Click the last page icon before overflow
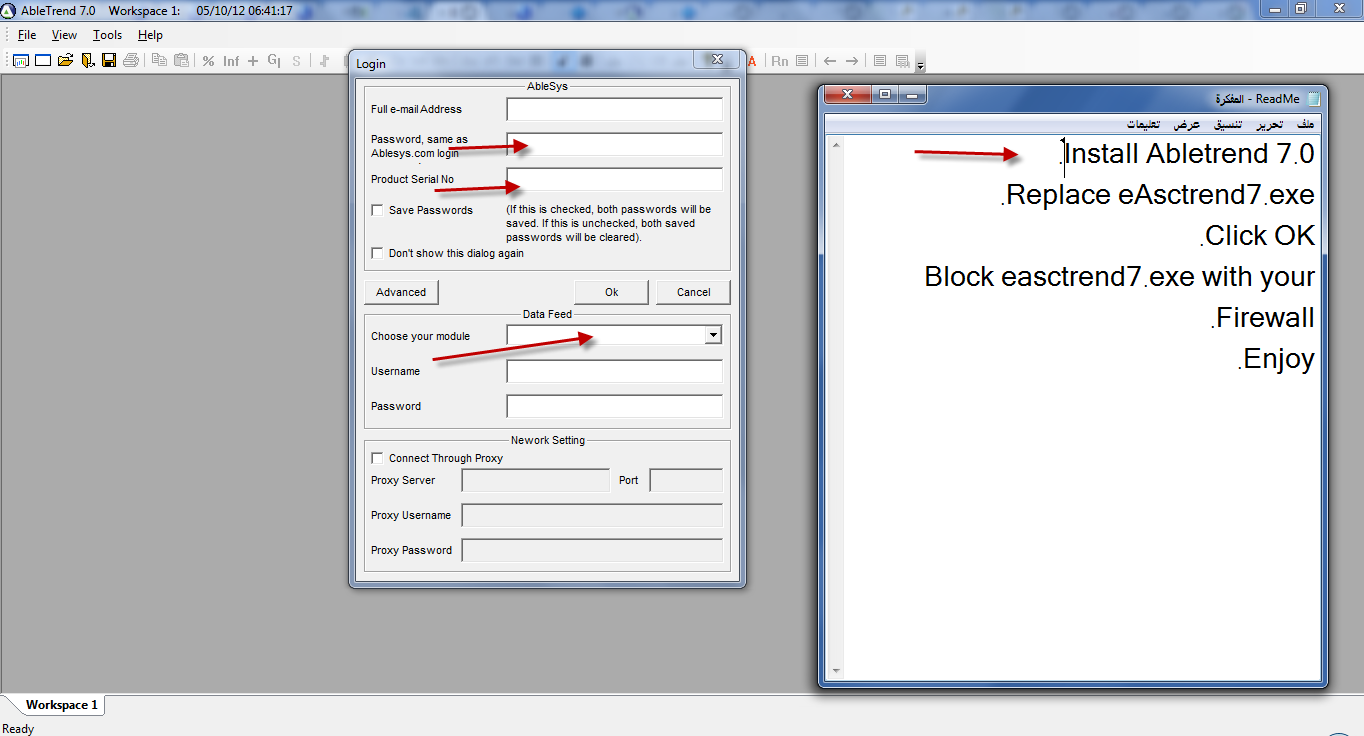The image size is (1364, 736). (x=902, y=61)
